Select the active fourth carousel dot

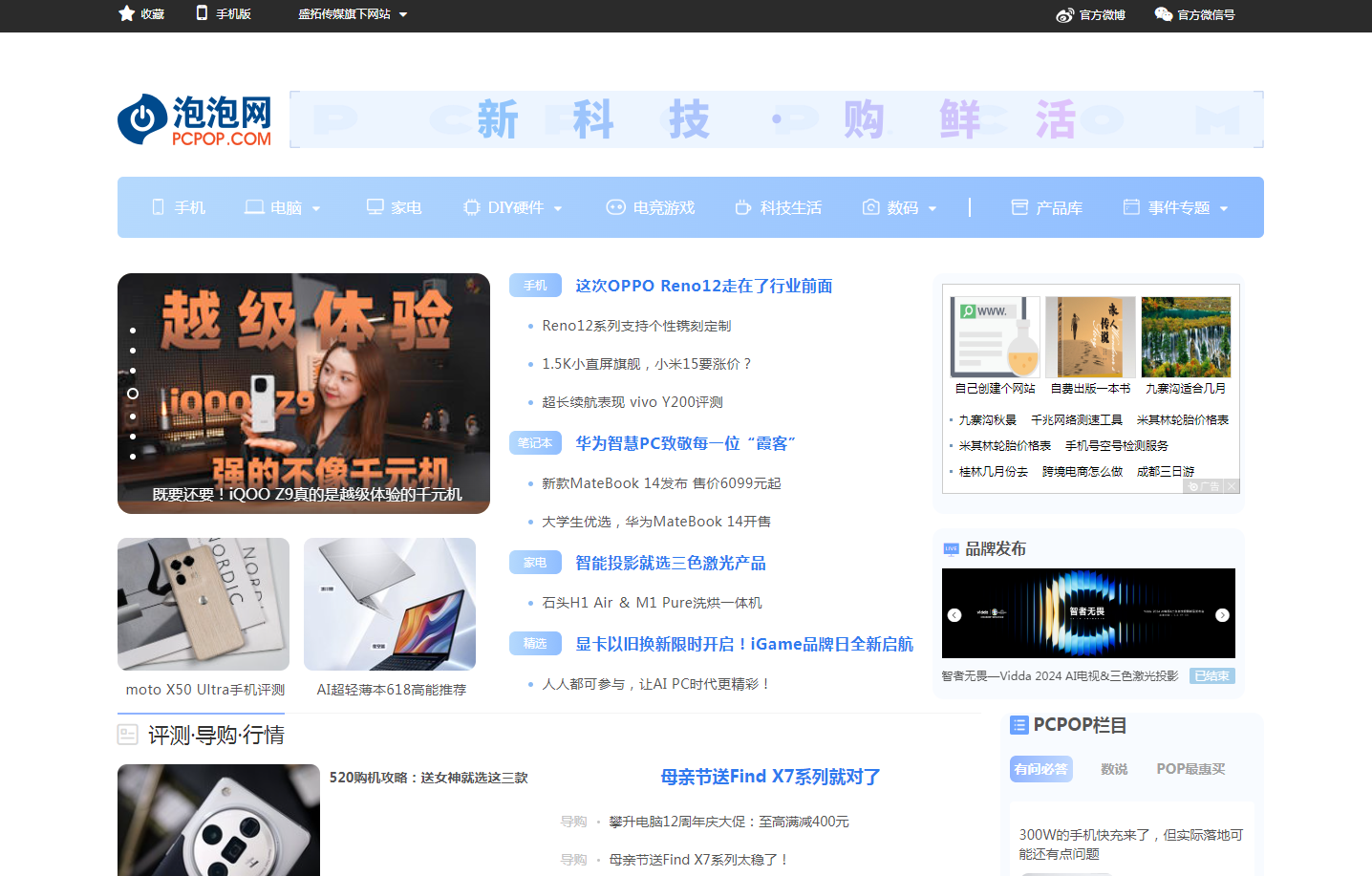(x=133, y=394)
